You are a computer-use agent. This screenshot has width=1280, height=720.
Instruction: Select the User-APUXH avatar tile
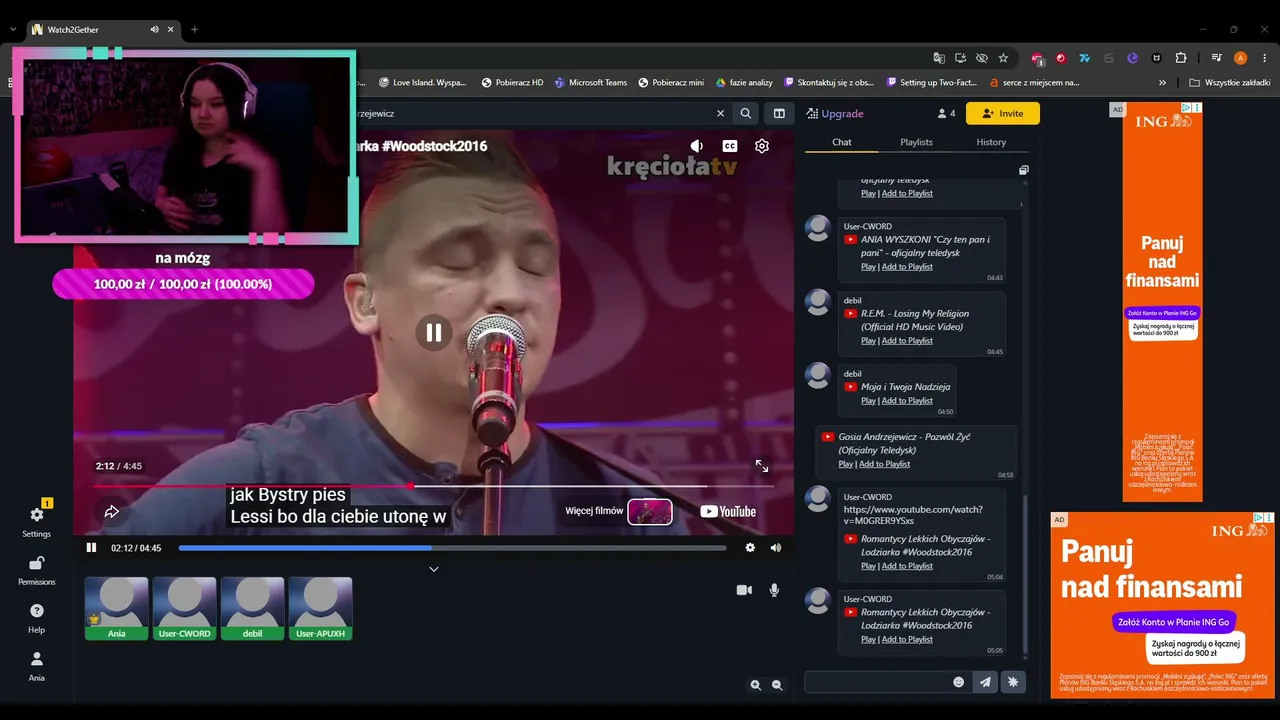coord(321,608)
